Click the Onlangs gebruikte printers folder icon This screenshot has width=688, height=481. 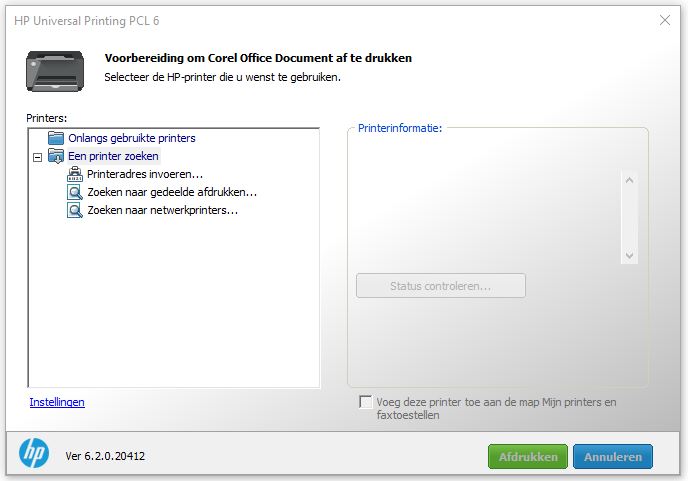[x=56, y=138]
